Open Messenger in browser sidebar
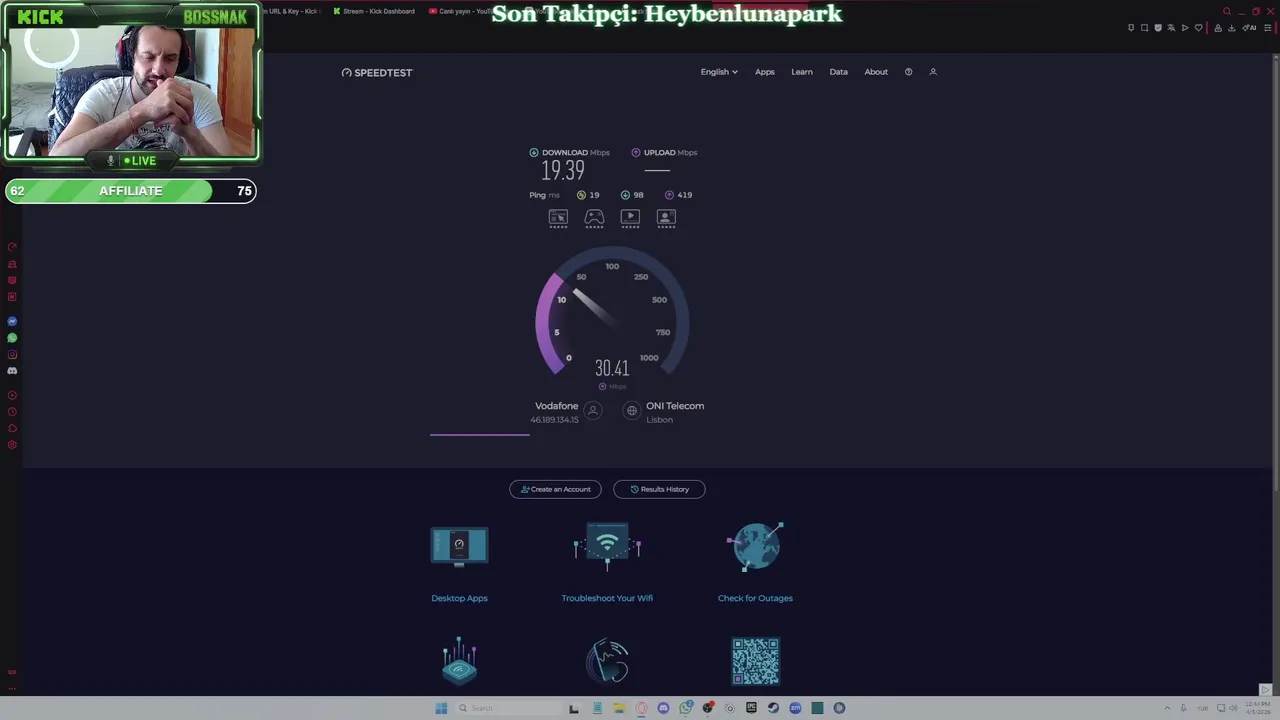This screenshot has height=720, width=1280. (x=12, y=321)
